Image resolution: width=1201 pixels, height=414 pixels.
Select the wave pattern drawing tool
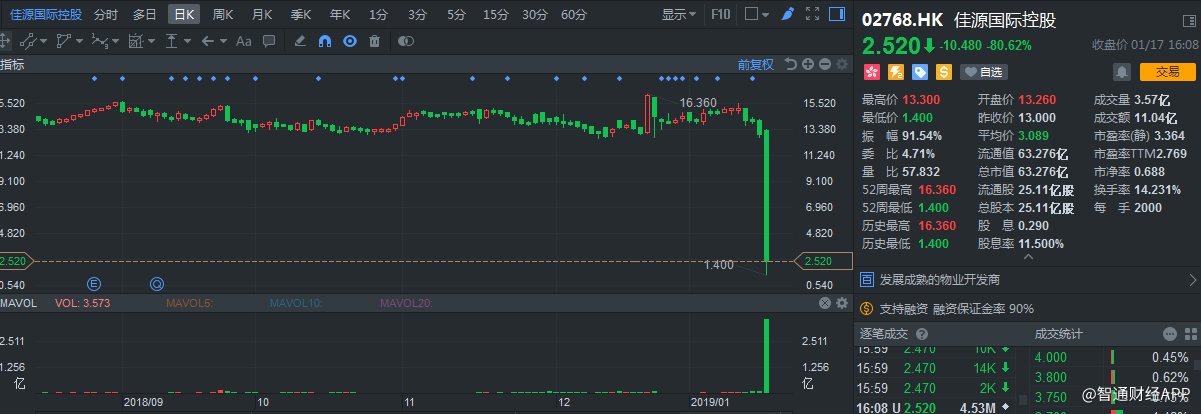pyautogui.click(x=99, y=41)
